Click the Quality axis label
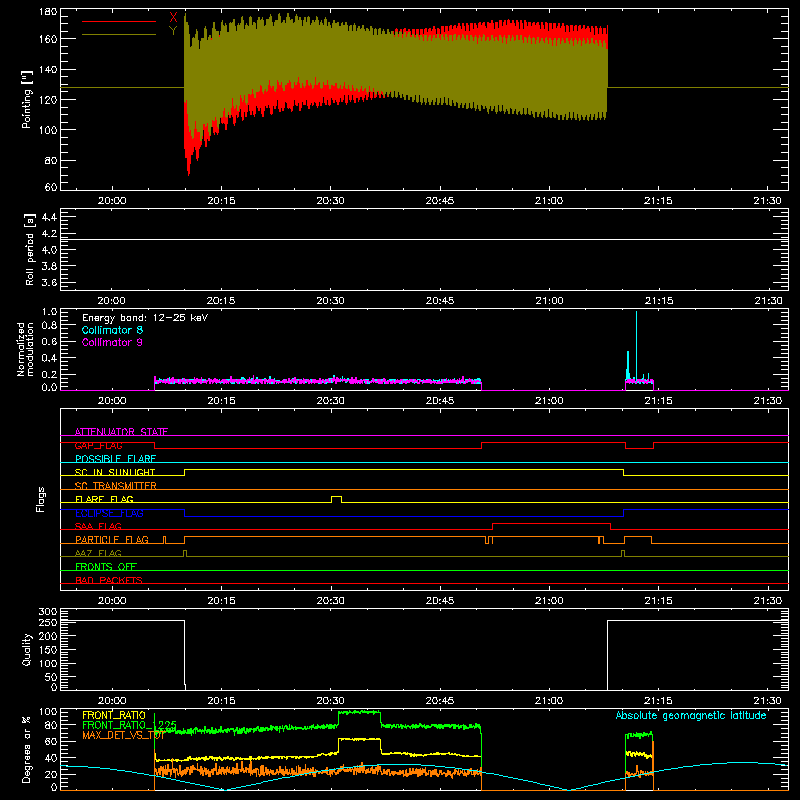The width and height of the screenshot is (800, 800). 27,649
